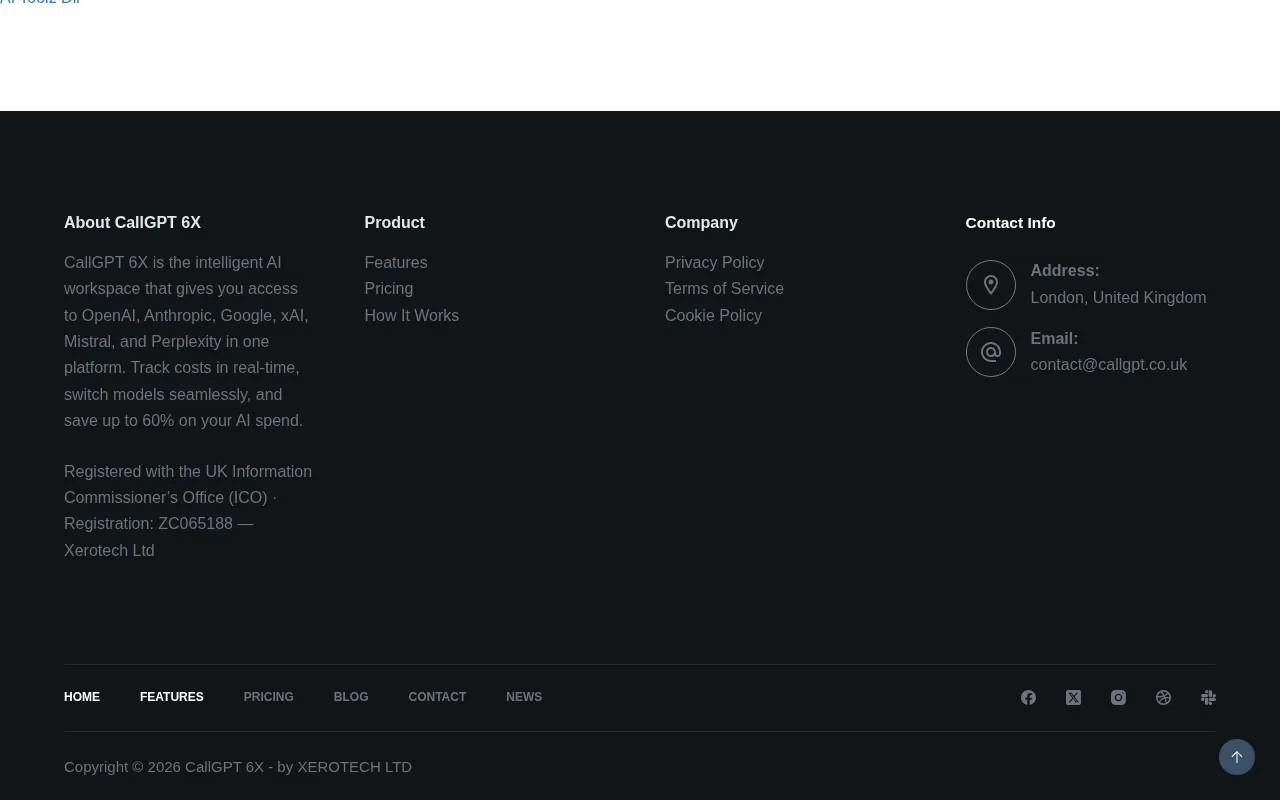Click the Address: label

coord(1065,270)
